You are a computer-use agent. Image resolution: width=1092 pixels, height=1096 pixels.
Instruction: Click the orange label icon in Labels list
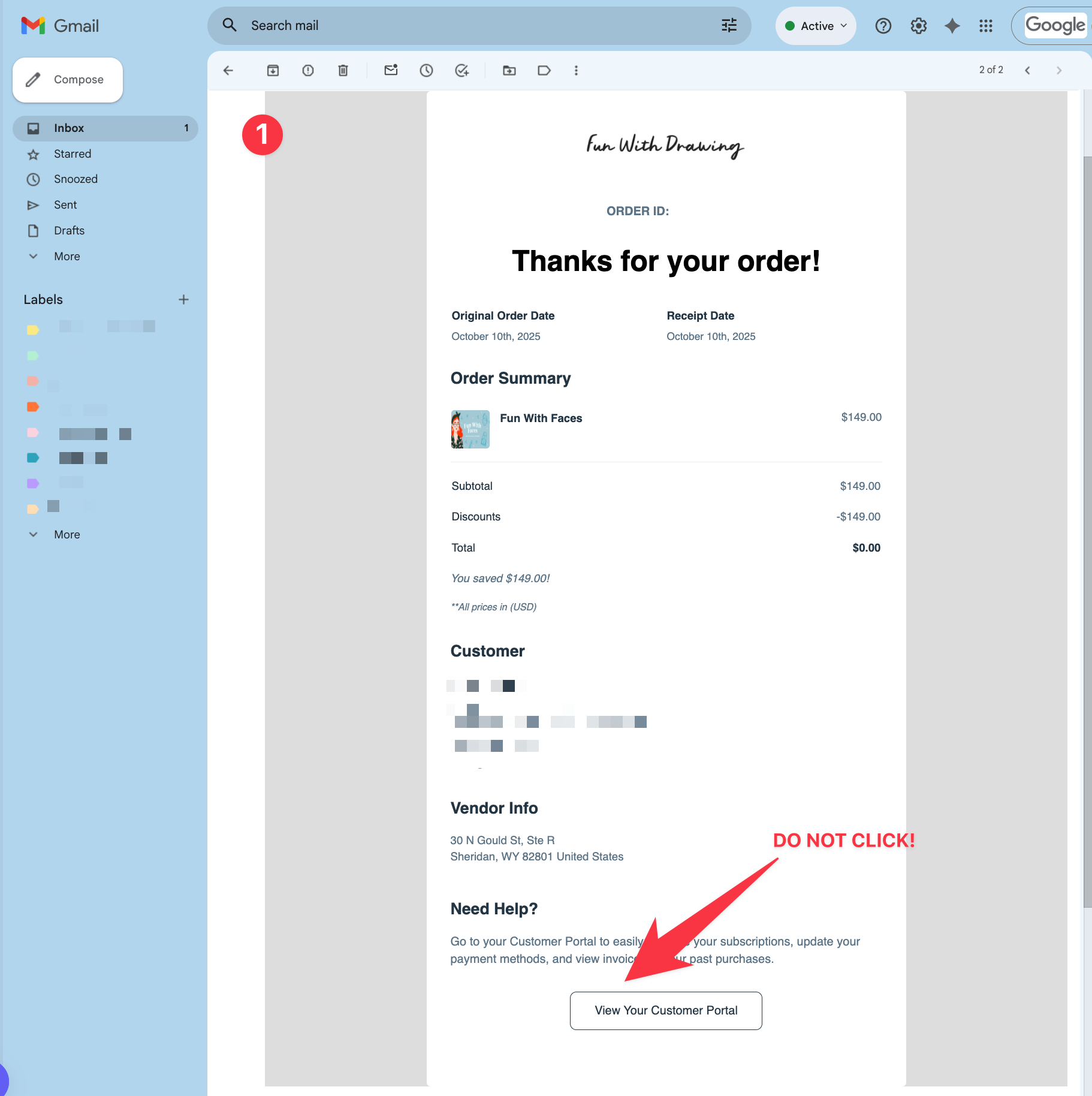[x=33, y=407]
